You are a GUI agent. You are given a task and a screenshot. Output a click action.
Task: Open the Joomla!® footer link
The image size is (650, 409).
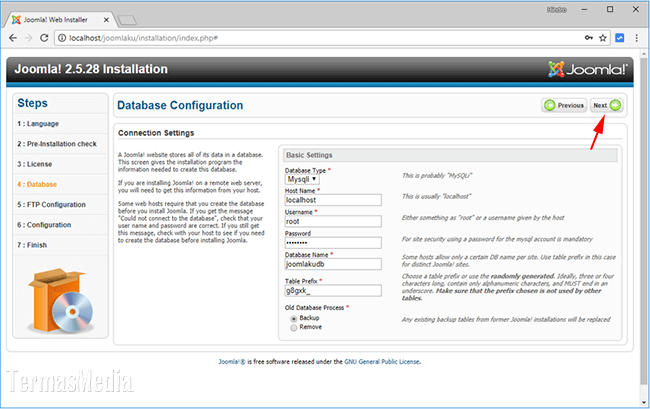(x=232, y=362)
